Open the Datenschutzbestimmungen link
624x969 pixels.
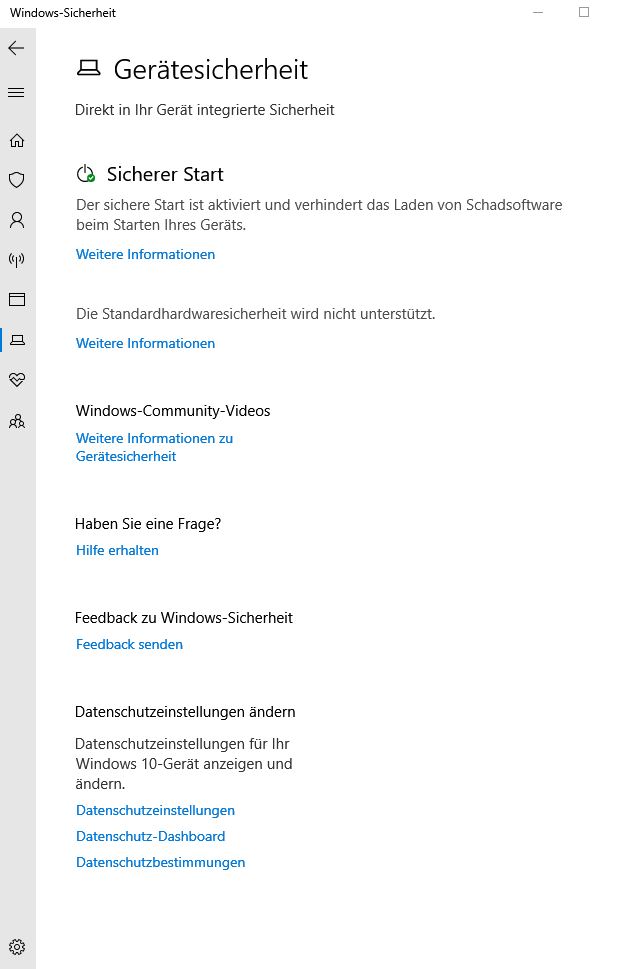pos(161,862)
